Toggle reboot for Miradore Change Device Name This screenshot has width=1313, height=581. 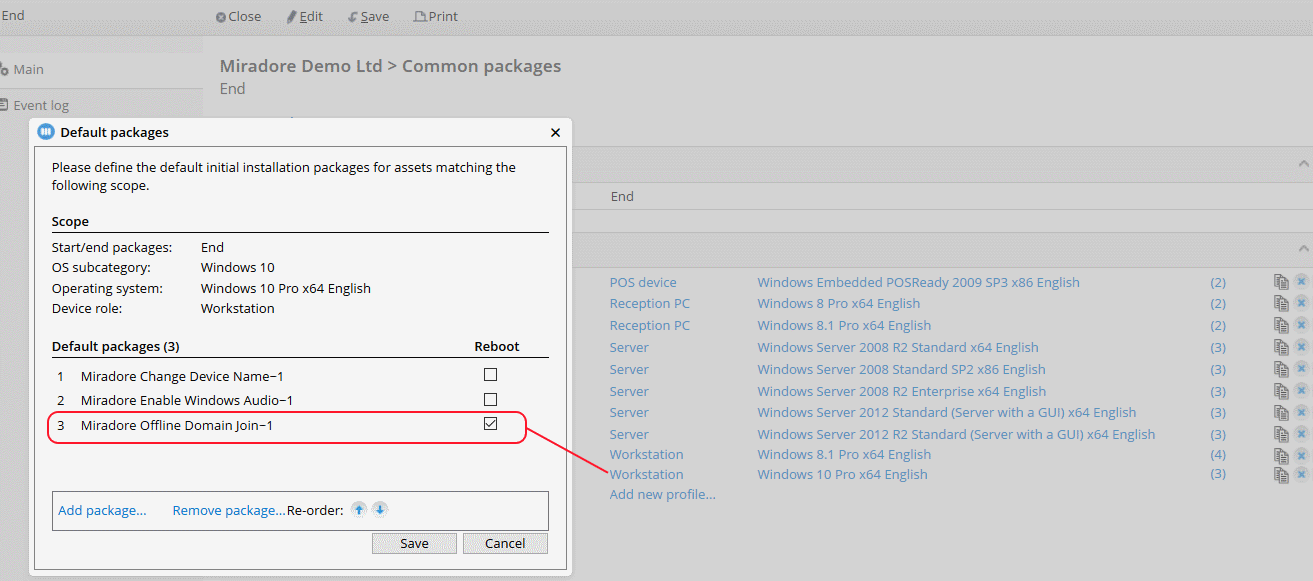490,375
